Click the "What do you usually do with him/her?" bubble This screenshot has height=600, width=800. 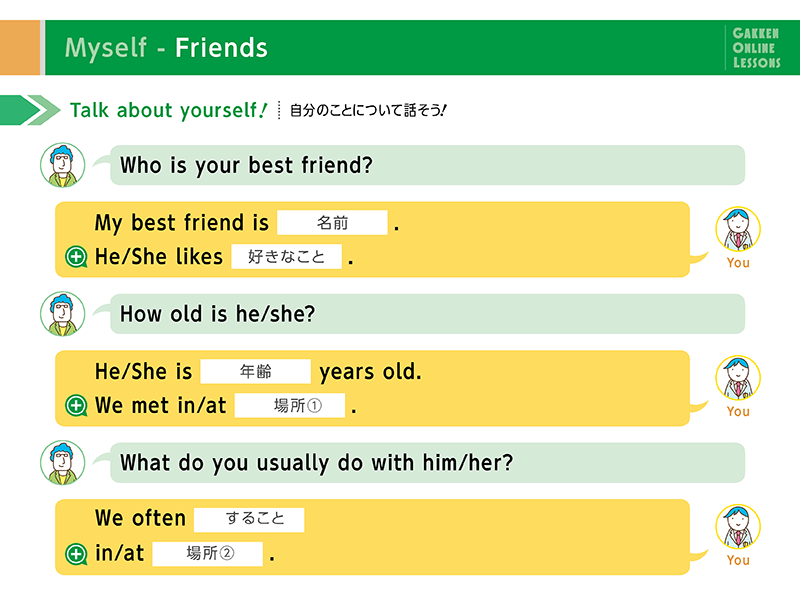click(x=428, y=463)
